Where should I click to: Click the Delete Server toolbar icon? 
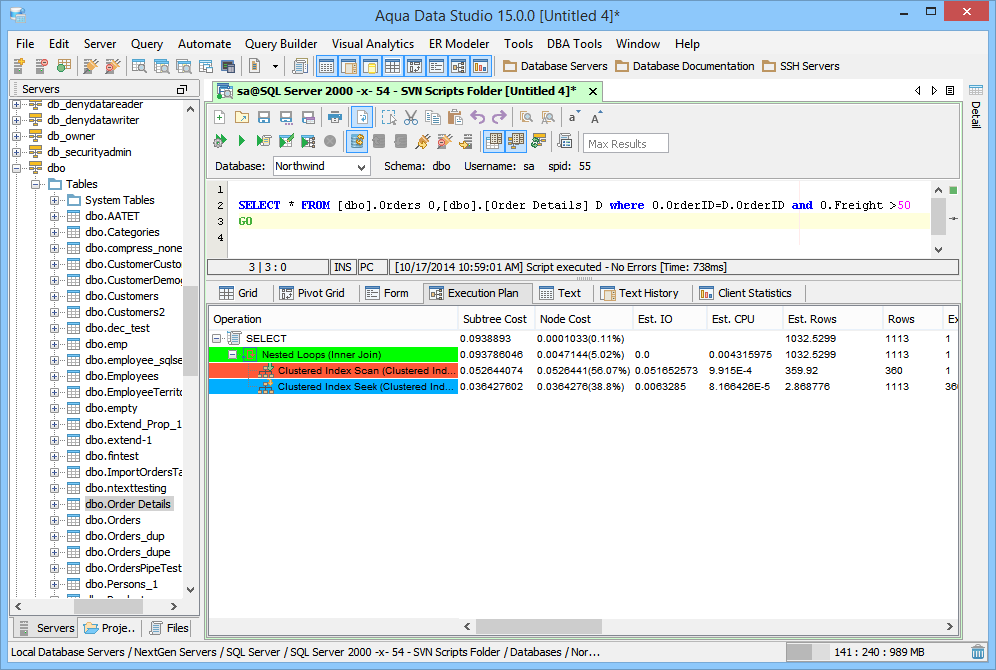click(41, 66)
